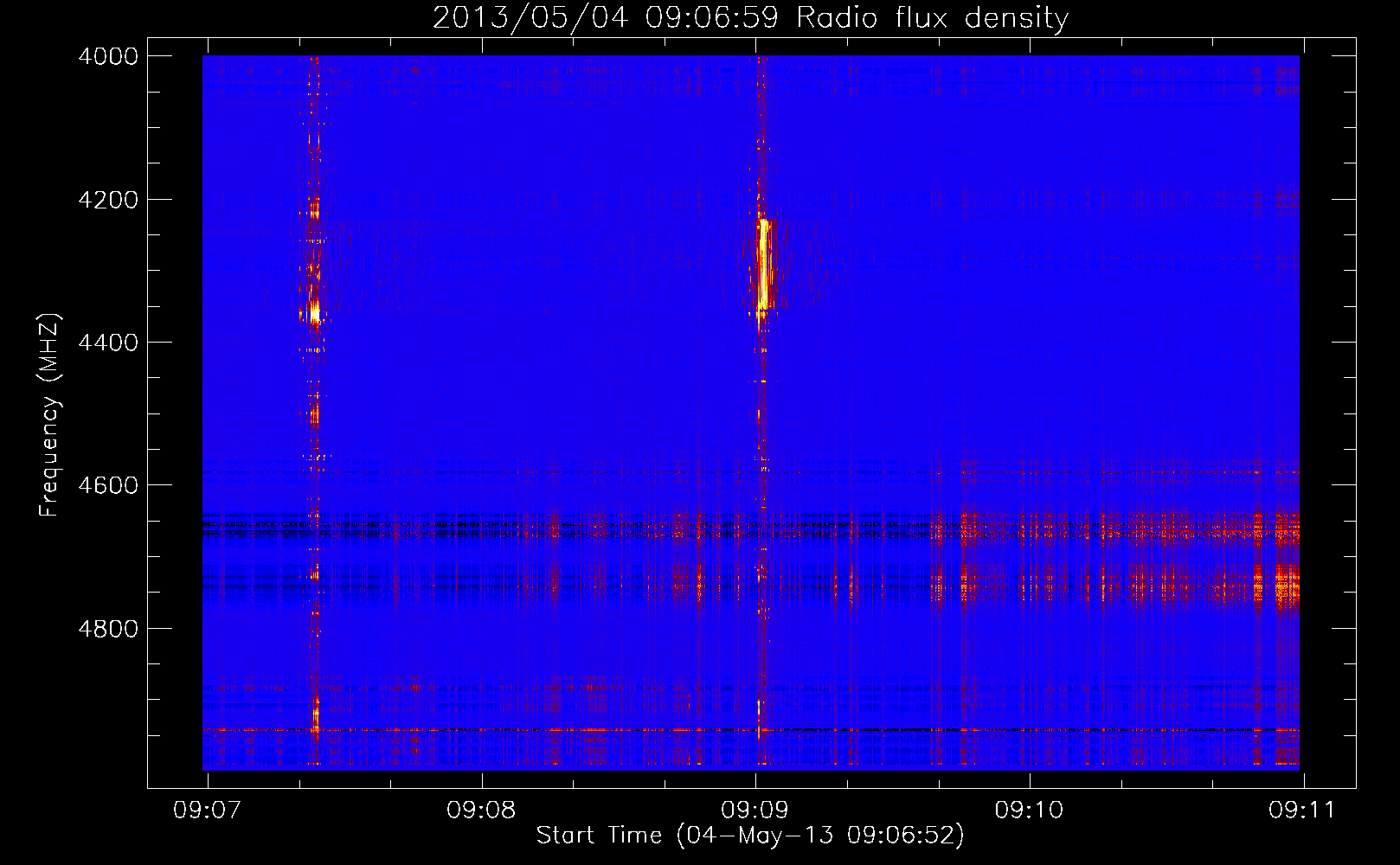Select the 4000 frequency tick label

pos(108,56)
